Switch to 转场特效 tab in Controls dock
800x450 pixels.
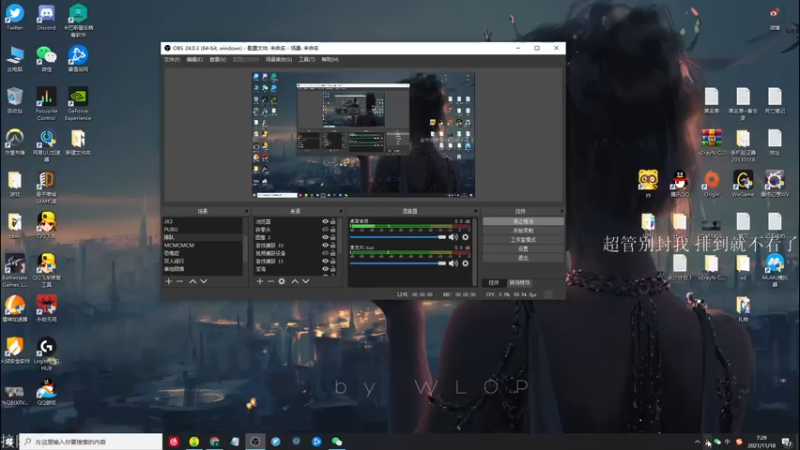519,283
